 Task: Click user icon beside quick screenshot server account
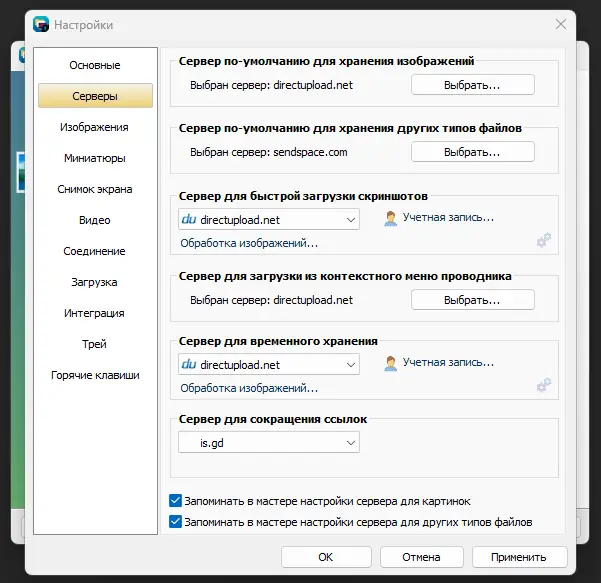pyautogui.click(x=390, y=218)
